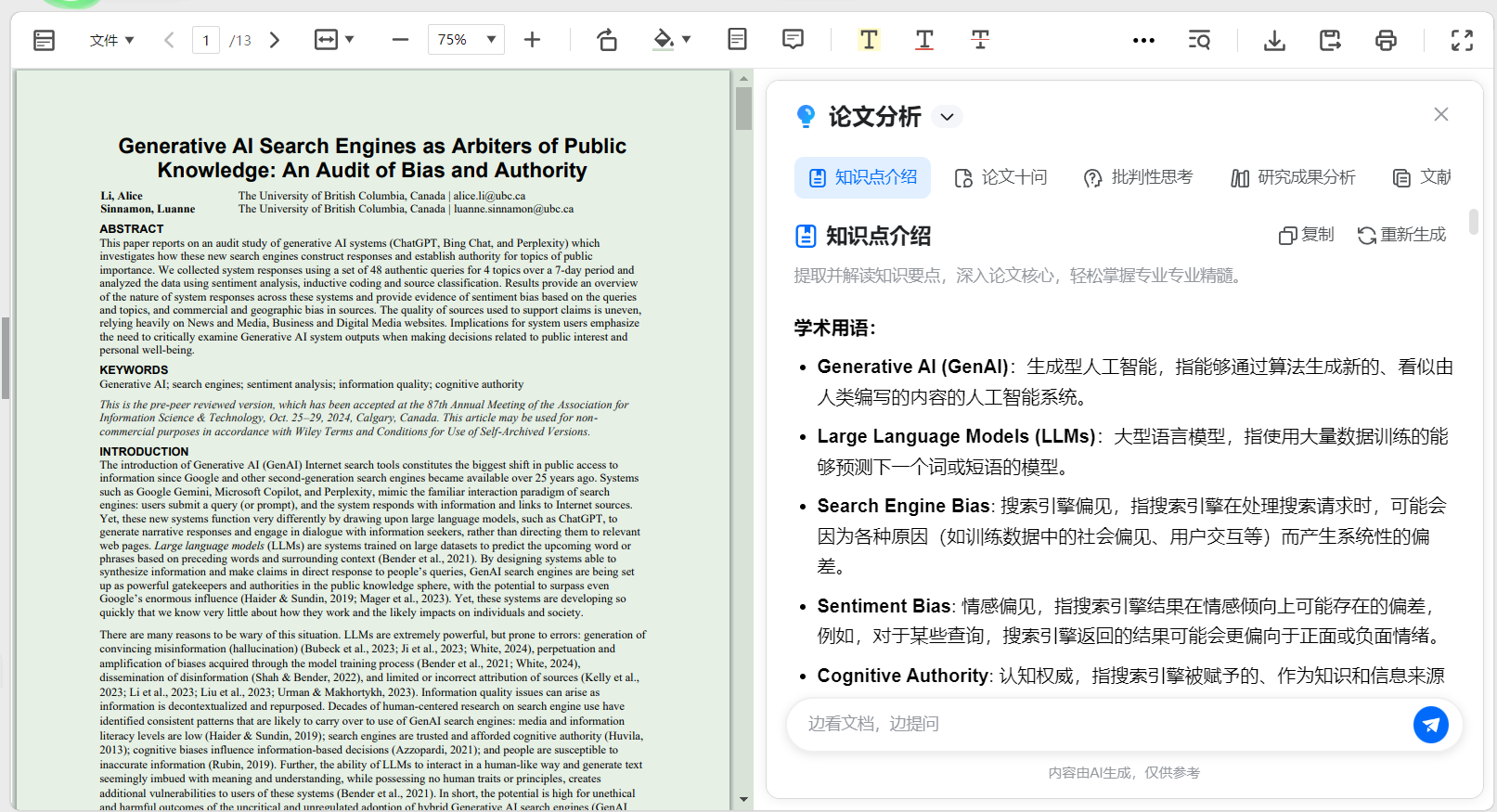Switch to the 批判性思考 tab
Viewport: 1497px width, 812px height.
1138,177
